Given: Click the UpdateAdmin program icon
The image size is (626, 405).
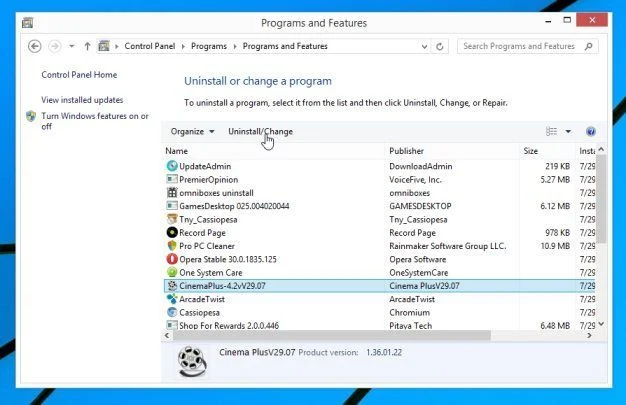Looking at the screenshot, I should click(x=172, y=166).
